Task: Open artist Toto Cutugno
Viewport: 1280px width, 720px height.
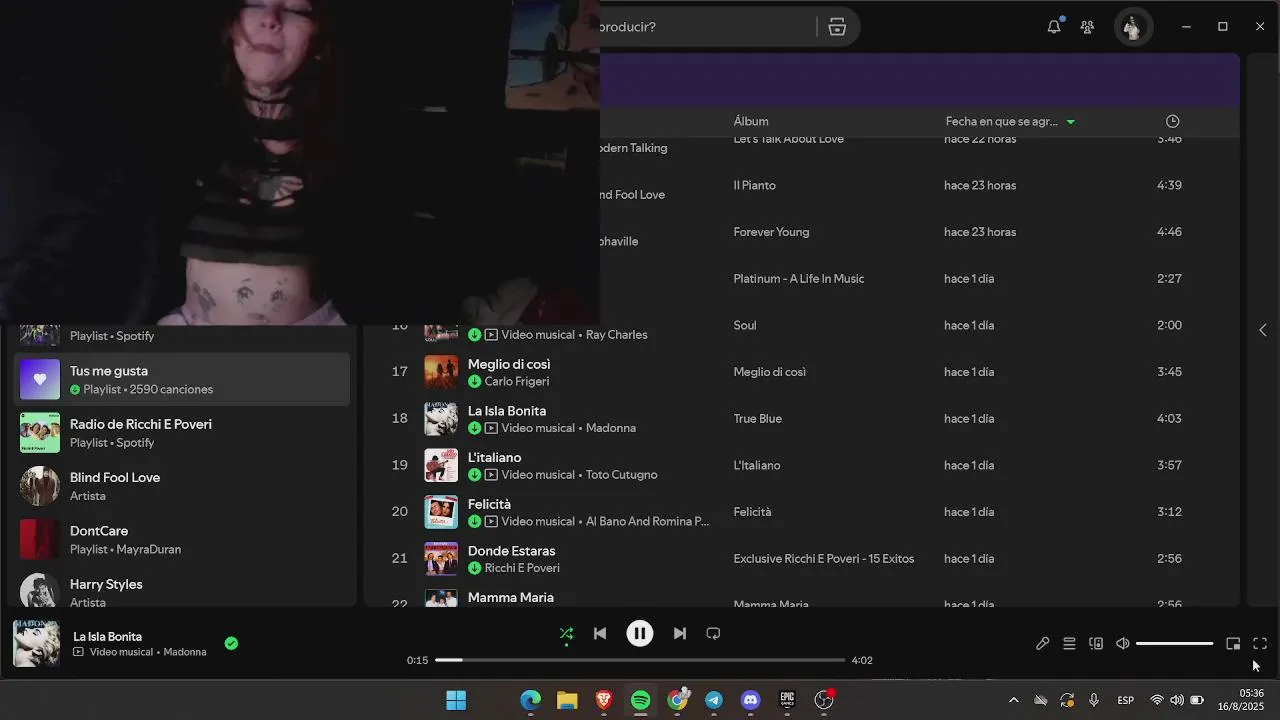Action: pyautogui.click(x=621, y=475)
